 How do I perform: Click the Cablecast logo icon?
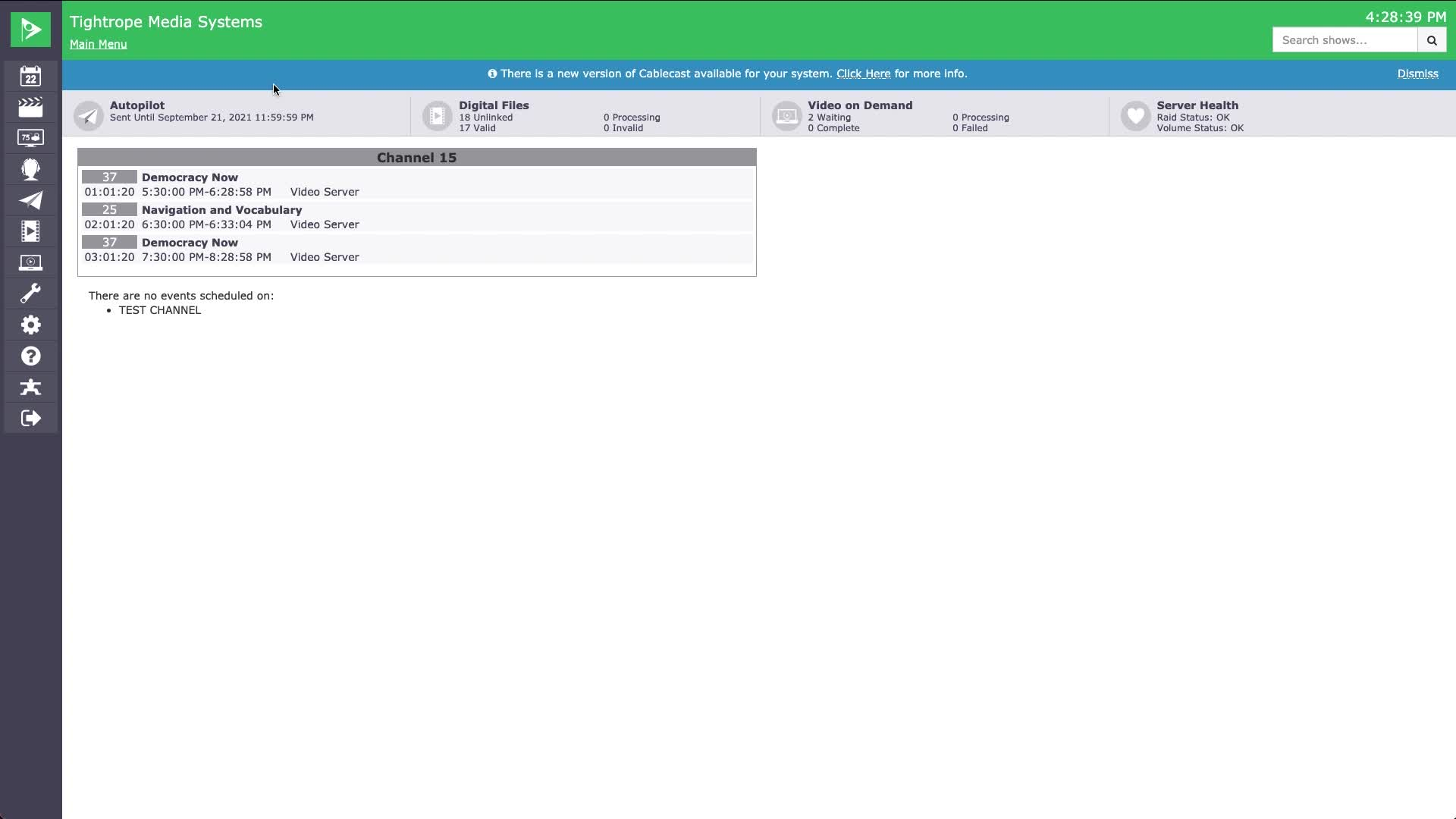tap(30, 30)
